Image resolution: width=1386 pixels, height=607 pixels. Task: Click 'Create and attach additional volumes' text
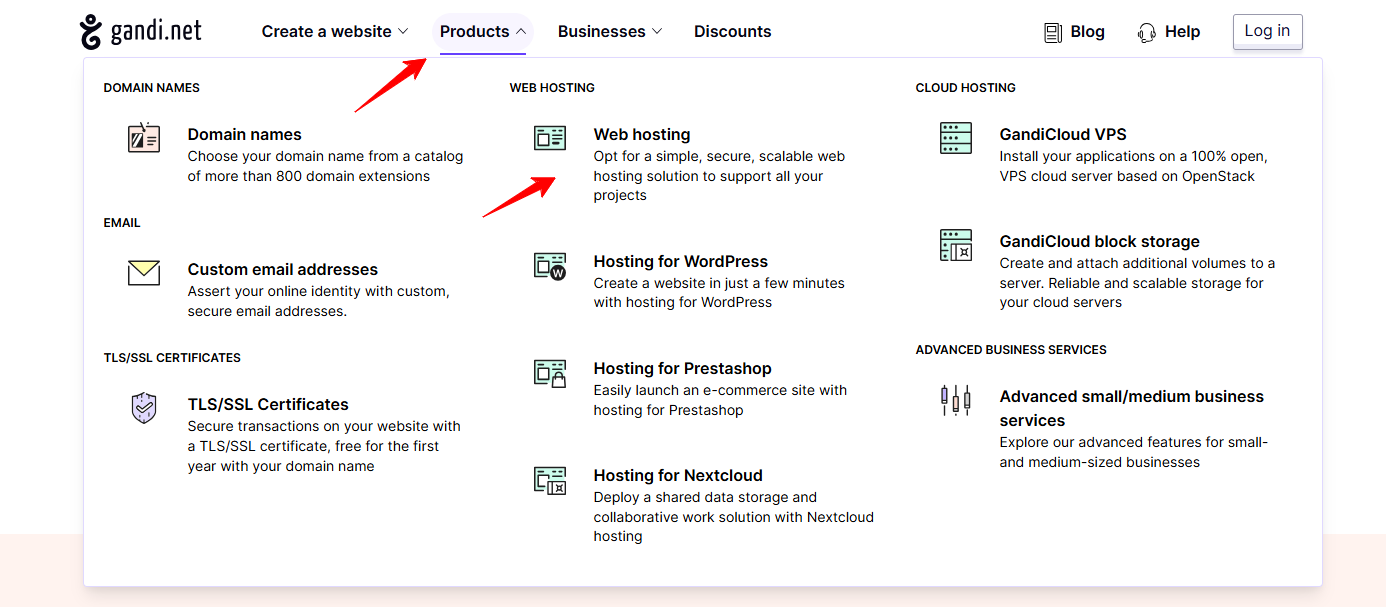[x=1138, y=283]
